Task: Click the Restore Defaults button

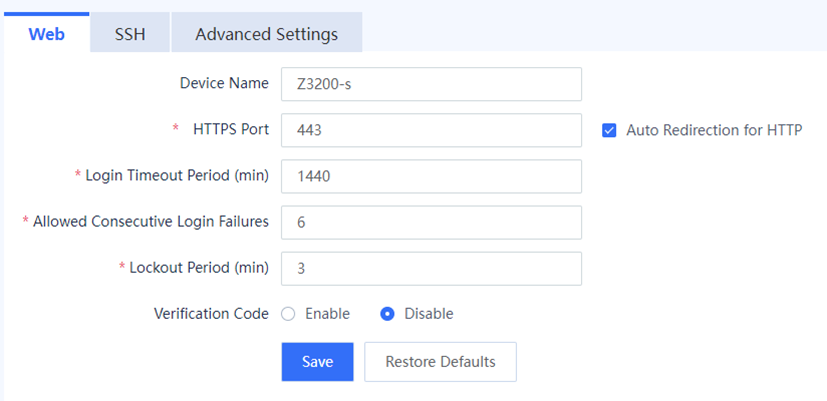Action: 440,362
